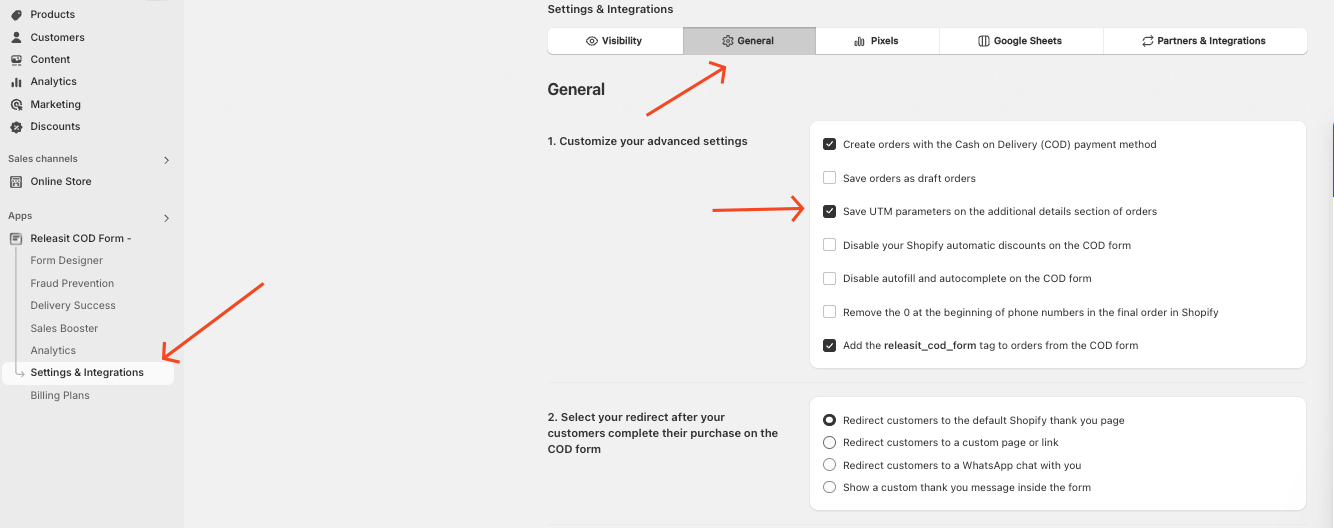This screenshot has width=1334, height=528.
Task: Click the Customers person icon
Action: point(16,37)
